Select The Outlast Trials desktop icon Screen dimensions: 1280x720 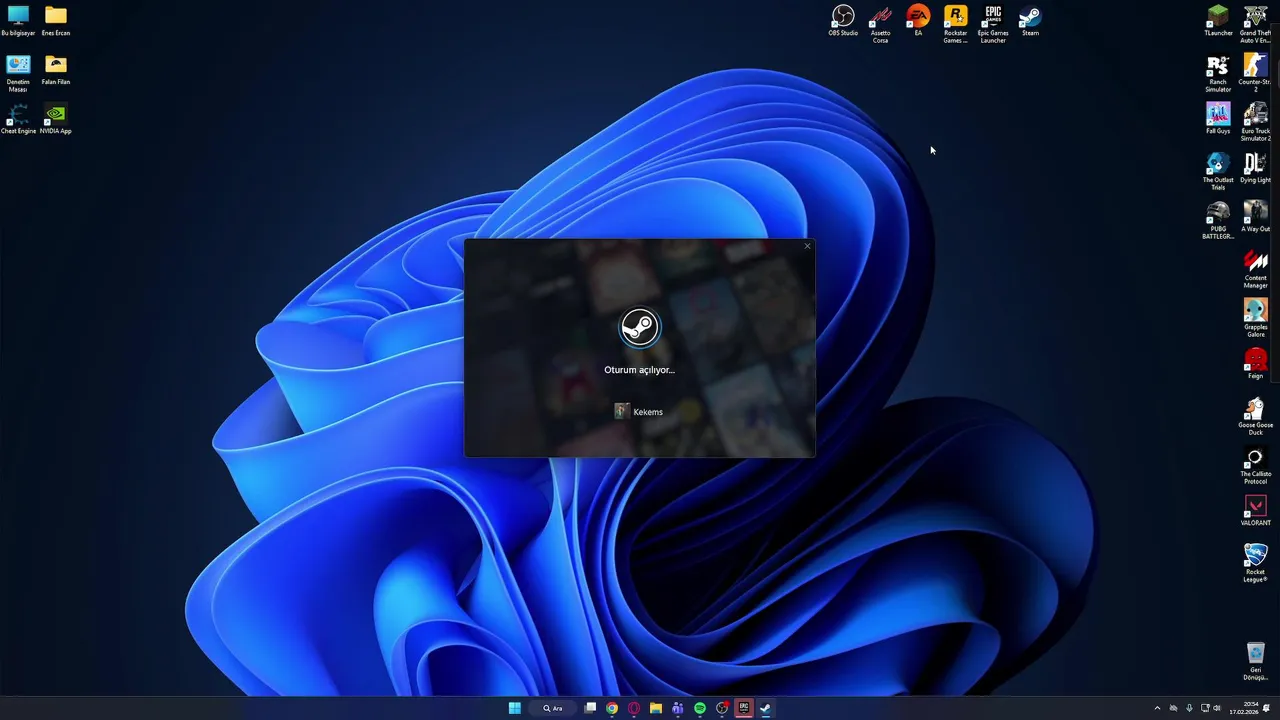click(x=1218, y=171)
